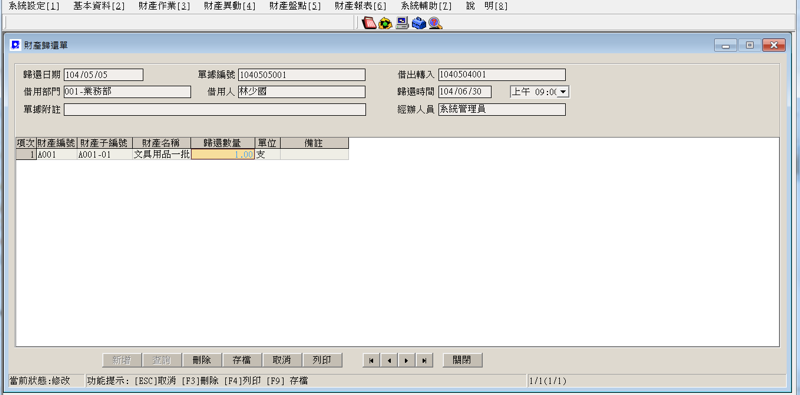
Task: Go to the first record
Action: point(371,360)
